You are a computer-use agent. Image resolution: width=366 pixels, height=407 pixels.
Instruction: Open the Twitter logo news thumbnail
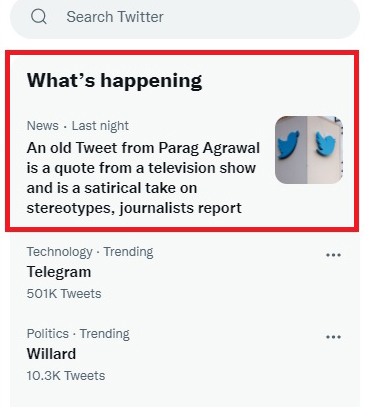pyautogui.click(x=309, y=150)
